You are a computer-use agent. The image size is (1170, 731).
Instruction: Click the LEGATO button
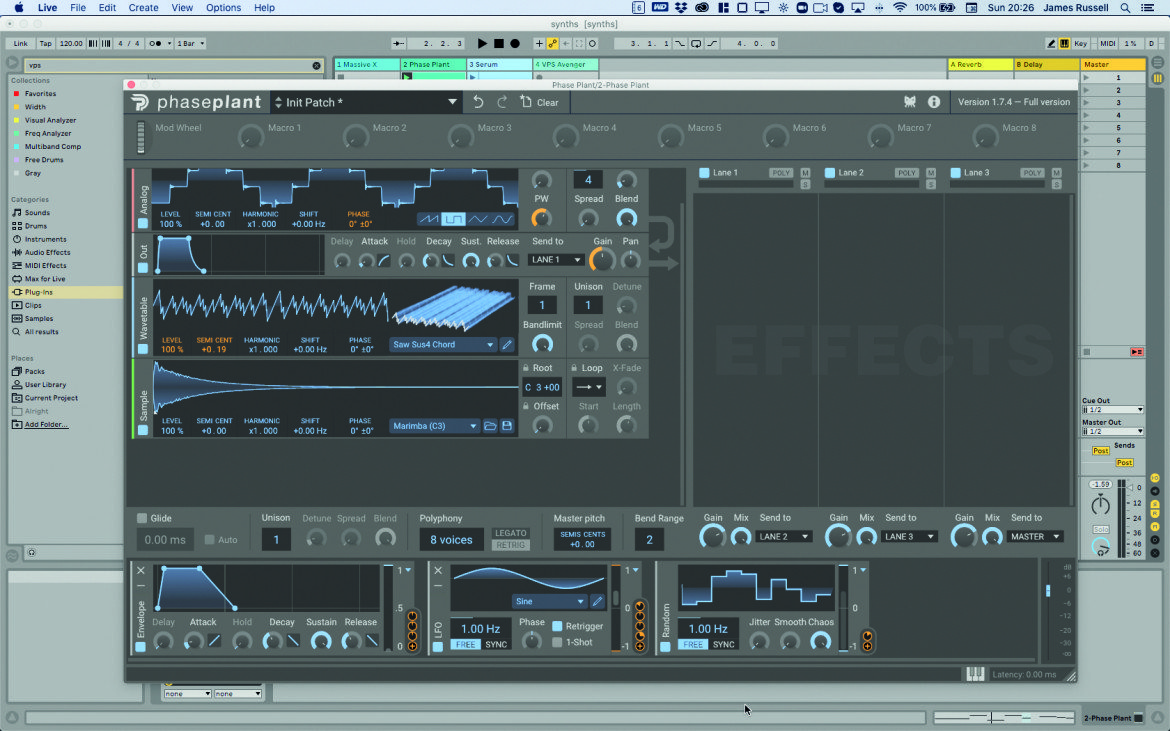tap(511, 533)
